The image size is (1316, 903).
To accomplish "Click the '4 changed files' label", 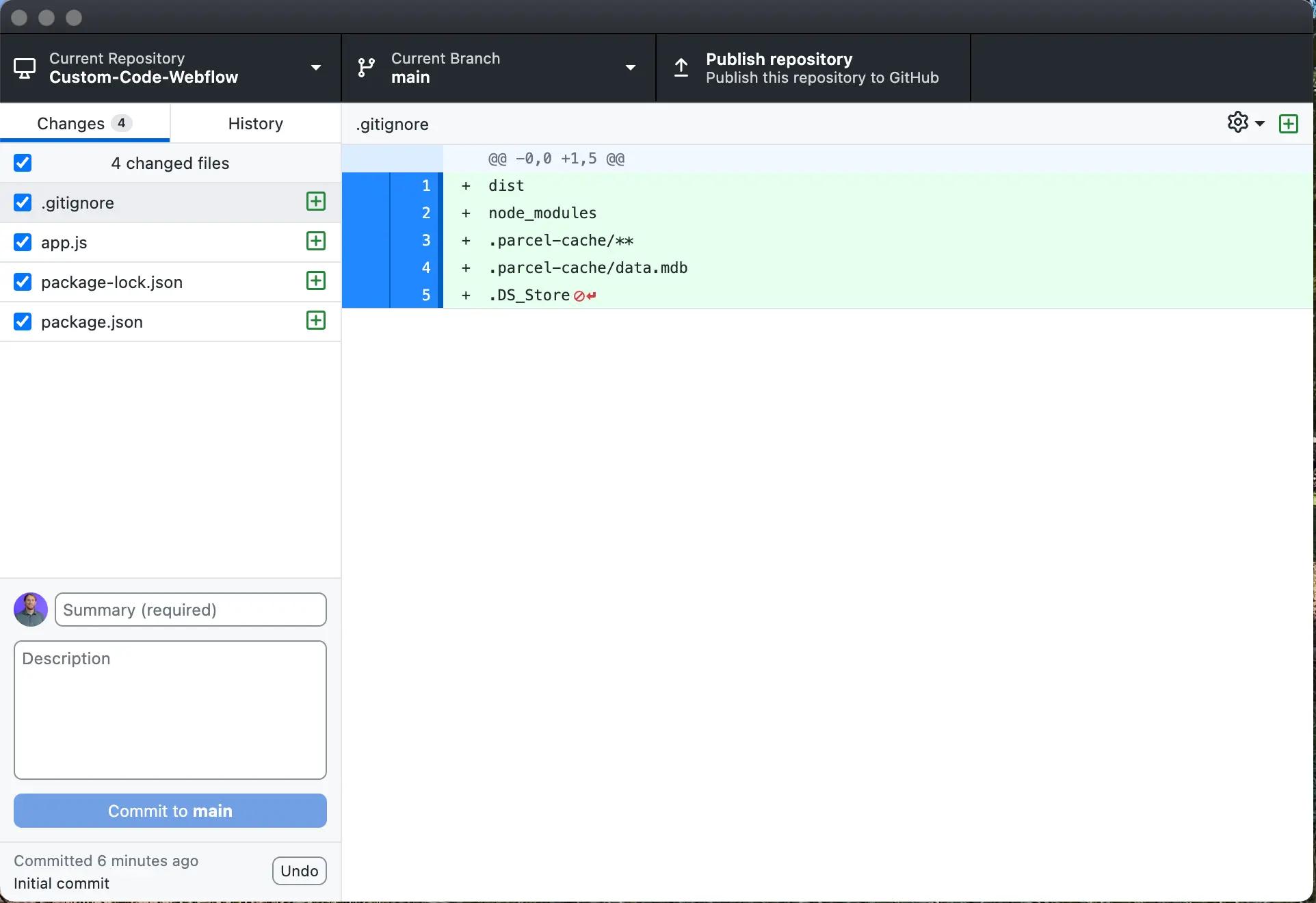I will [170, 163].
